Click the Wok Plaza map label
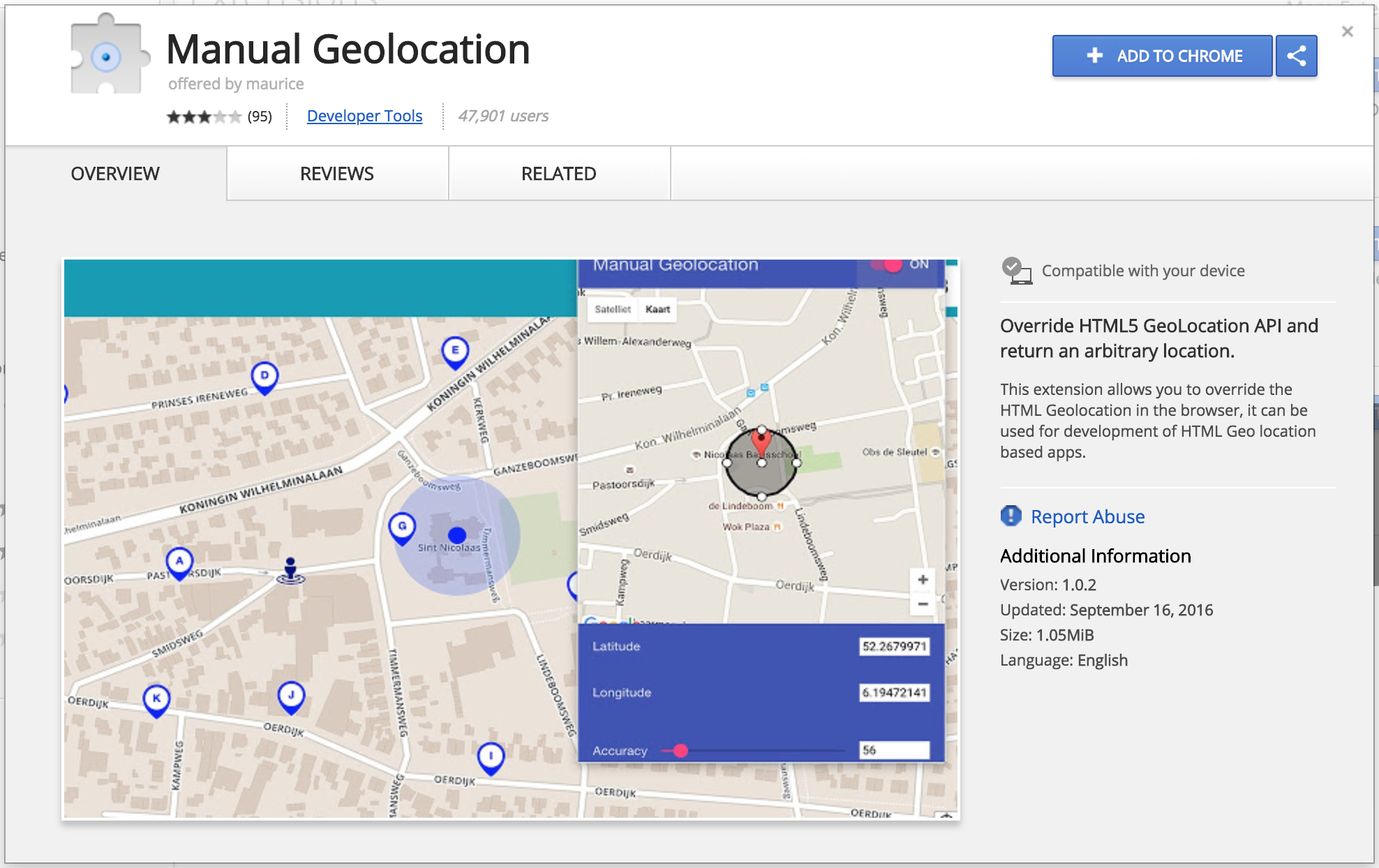1379x868 pixels. (745, 527)
